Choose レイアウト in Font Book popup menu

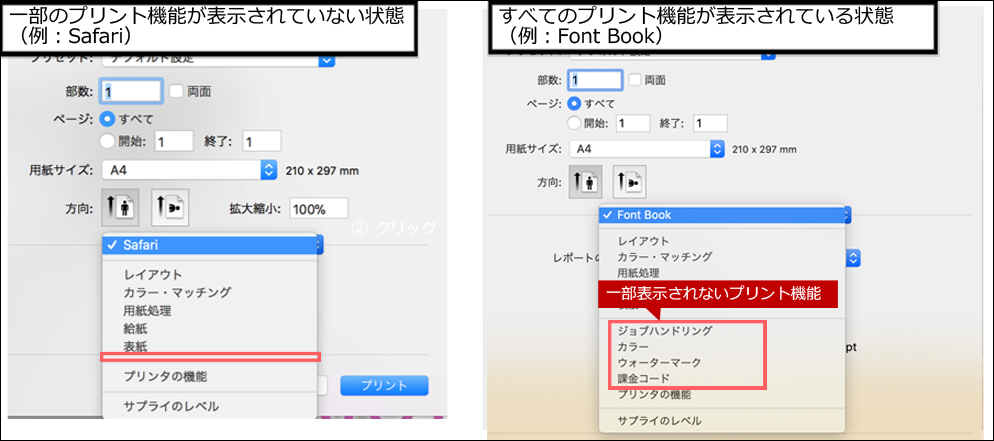643,241
